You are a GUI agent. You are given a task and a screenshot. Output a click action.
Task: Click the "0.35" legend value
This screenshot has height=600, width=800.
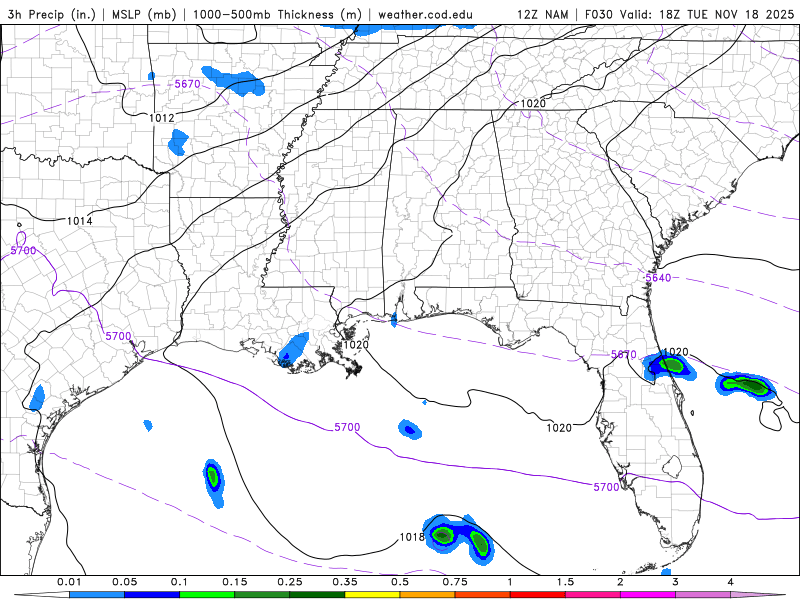coord(345,582)
